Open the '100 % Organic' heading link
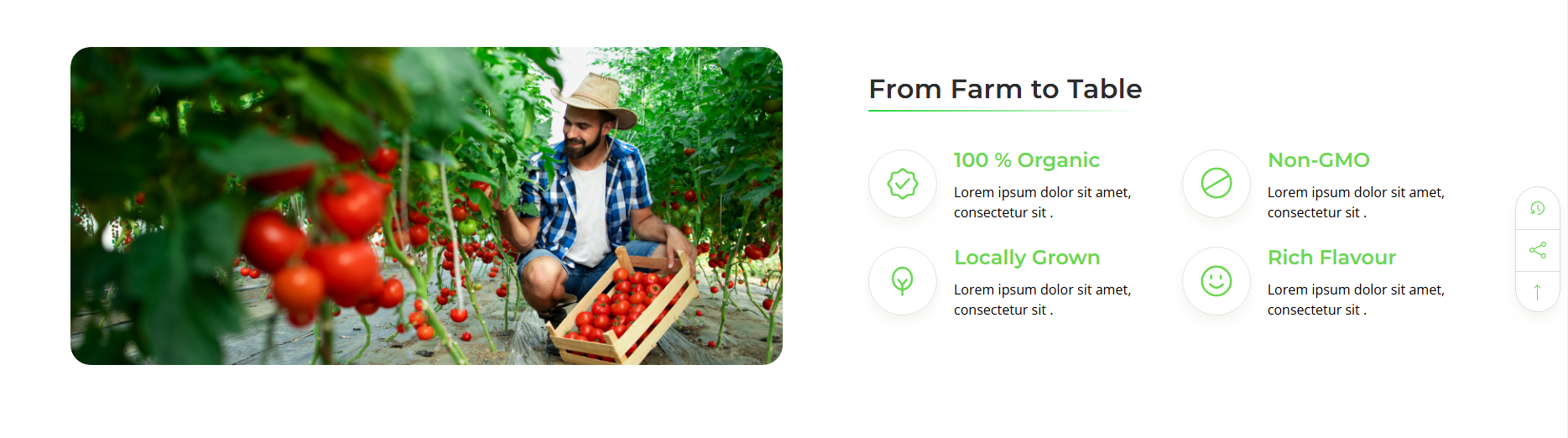The image size is (1568, 438). click(x=1027, y=160)
